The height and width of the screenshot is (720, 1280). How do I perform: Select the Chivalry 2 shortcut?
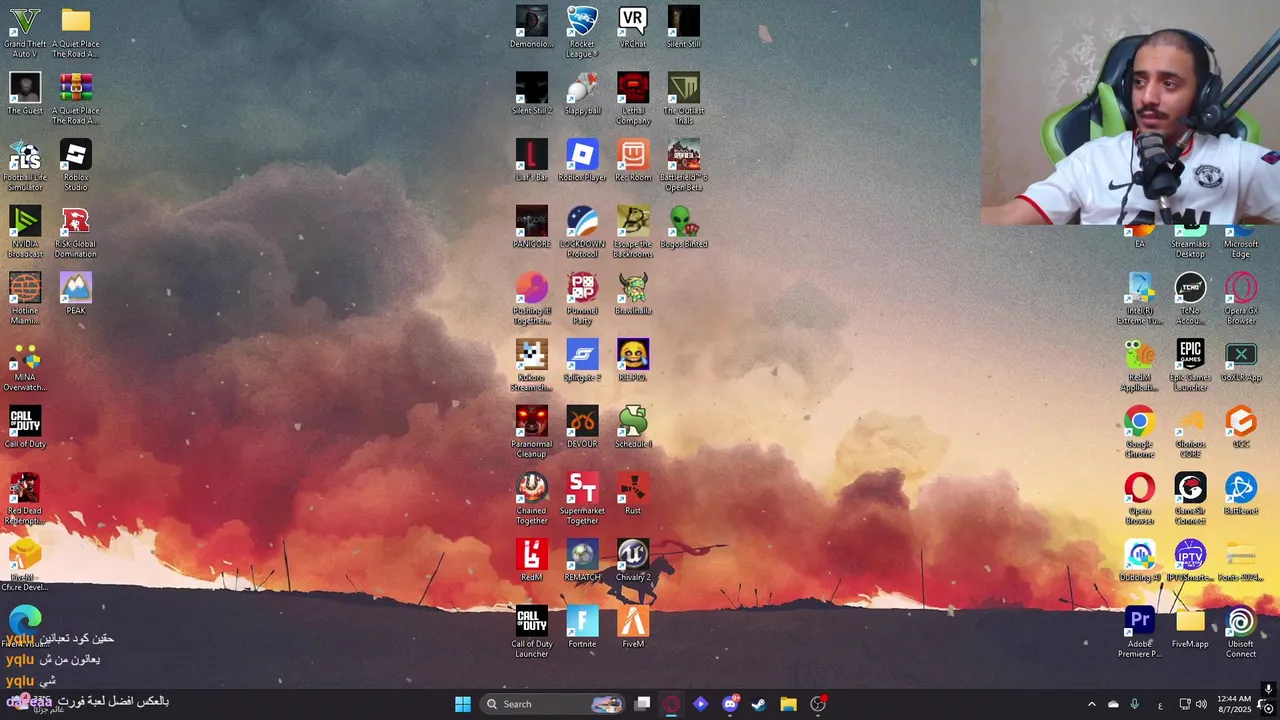tap(632, 561)
